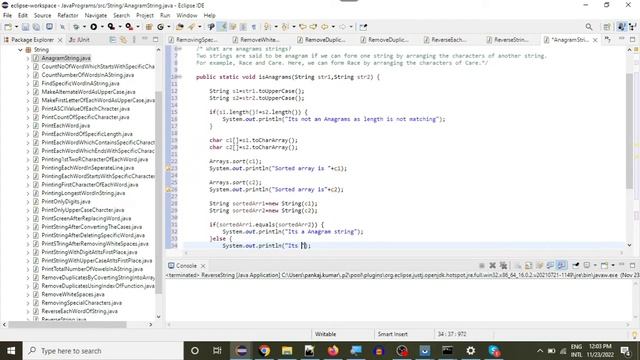The height and width of the screenshot is (360, 640).
Task: Open the Navigate menu
Action: tap(96, 16)
